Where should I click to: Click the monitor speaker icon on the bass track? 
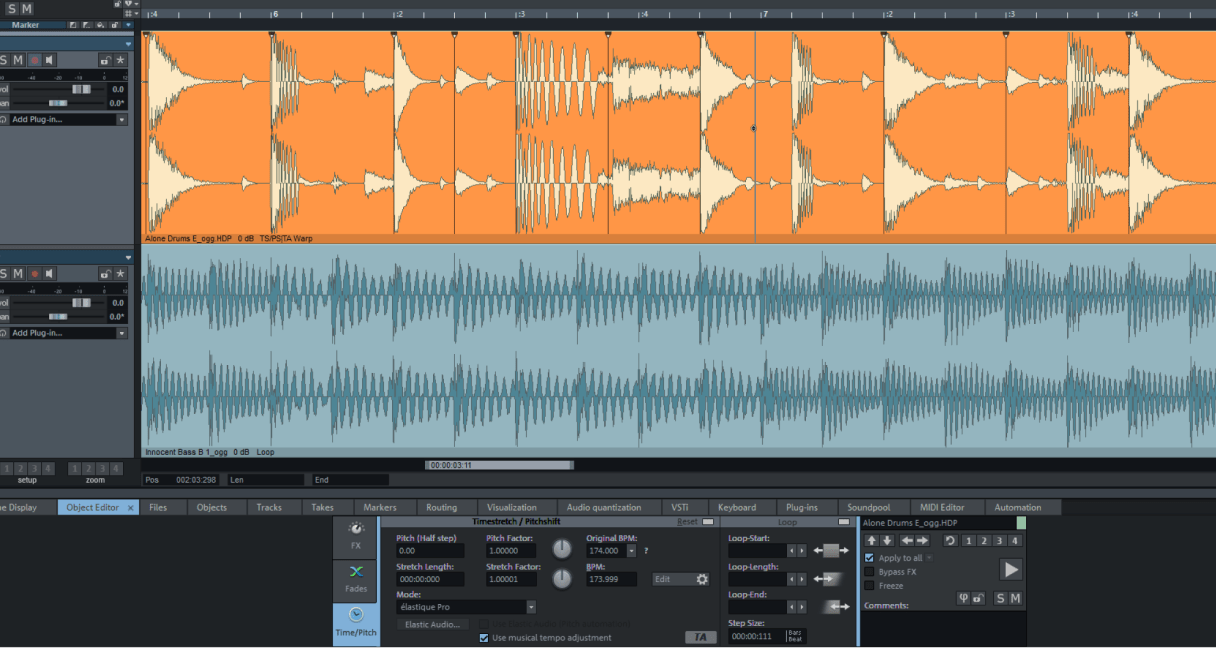(49, 273)
